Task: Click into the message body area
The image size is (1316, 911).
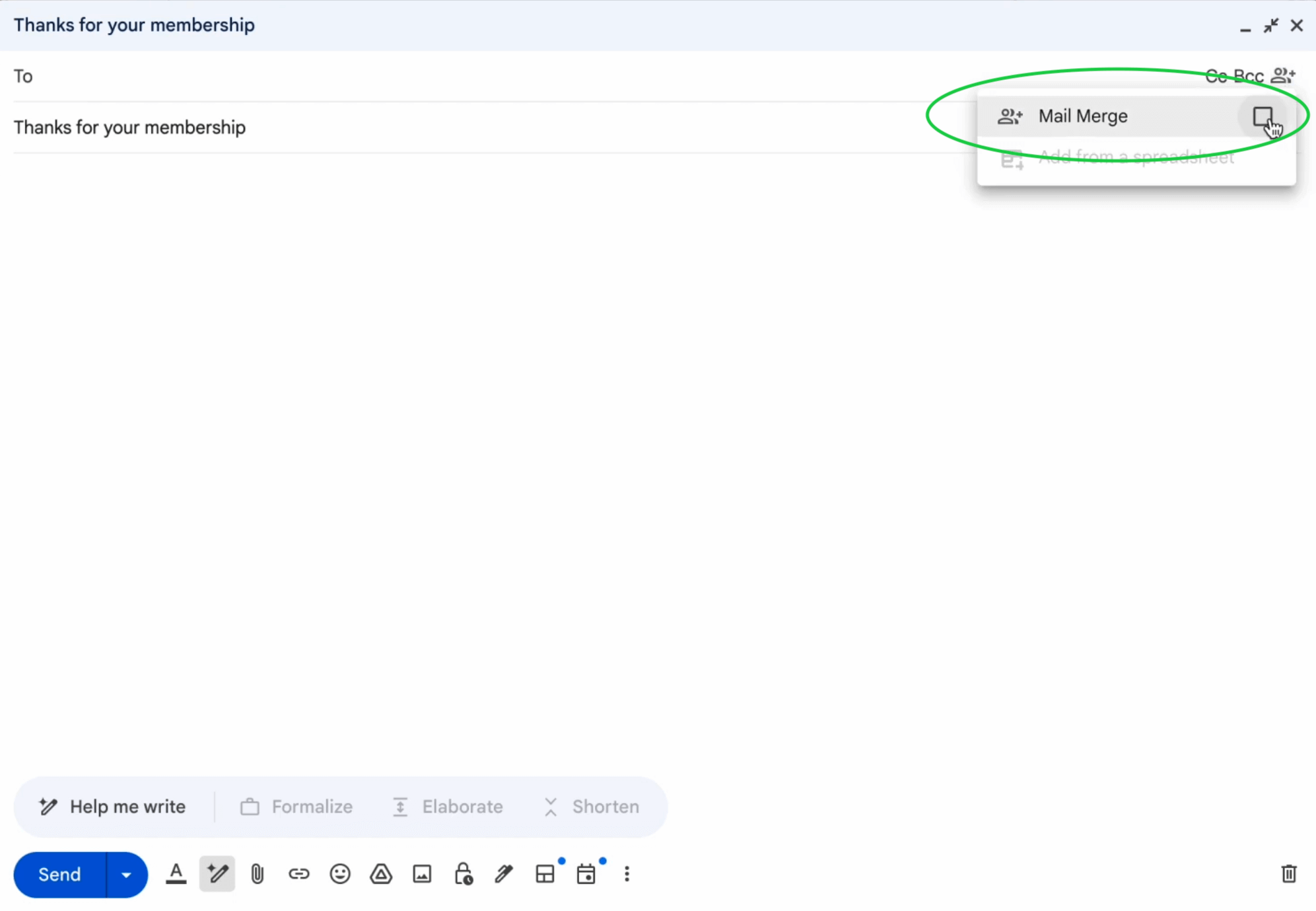Action: 658,462
